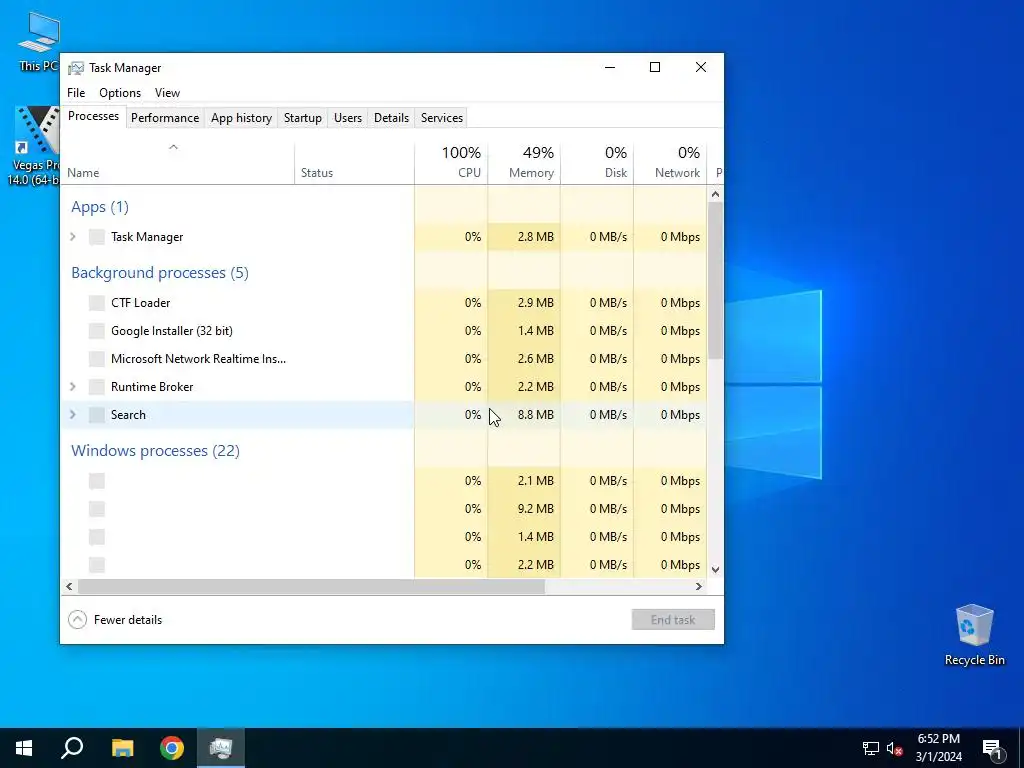
Task: Switch to the Services tab
Action: click(x=441, y=118)
